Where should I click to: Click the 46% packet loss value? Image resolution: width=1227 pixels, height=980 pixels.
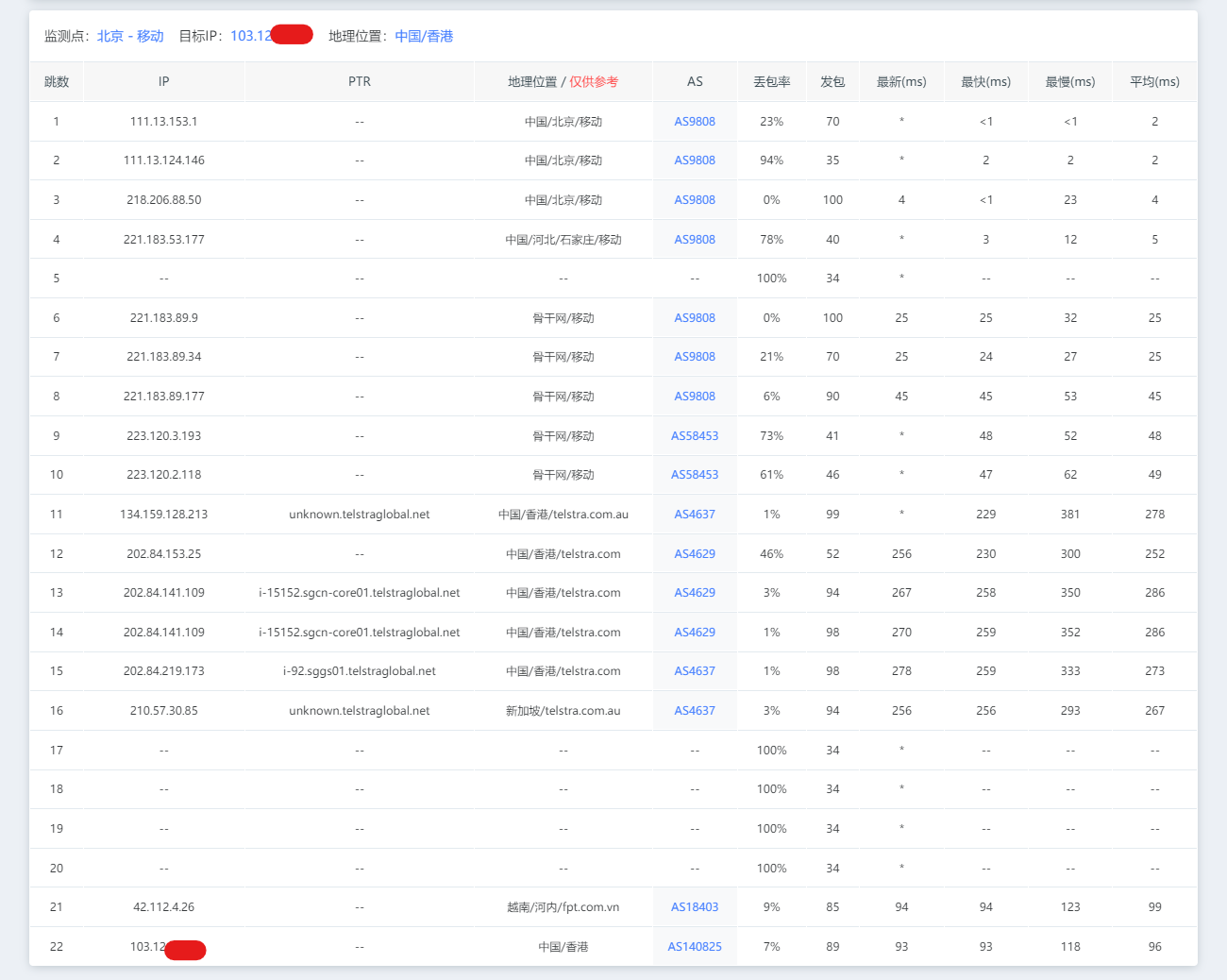(x=772, y=554)
